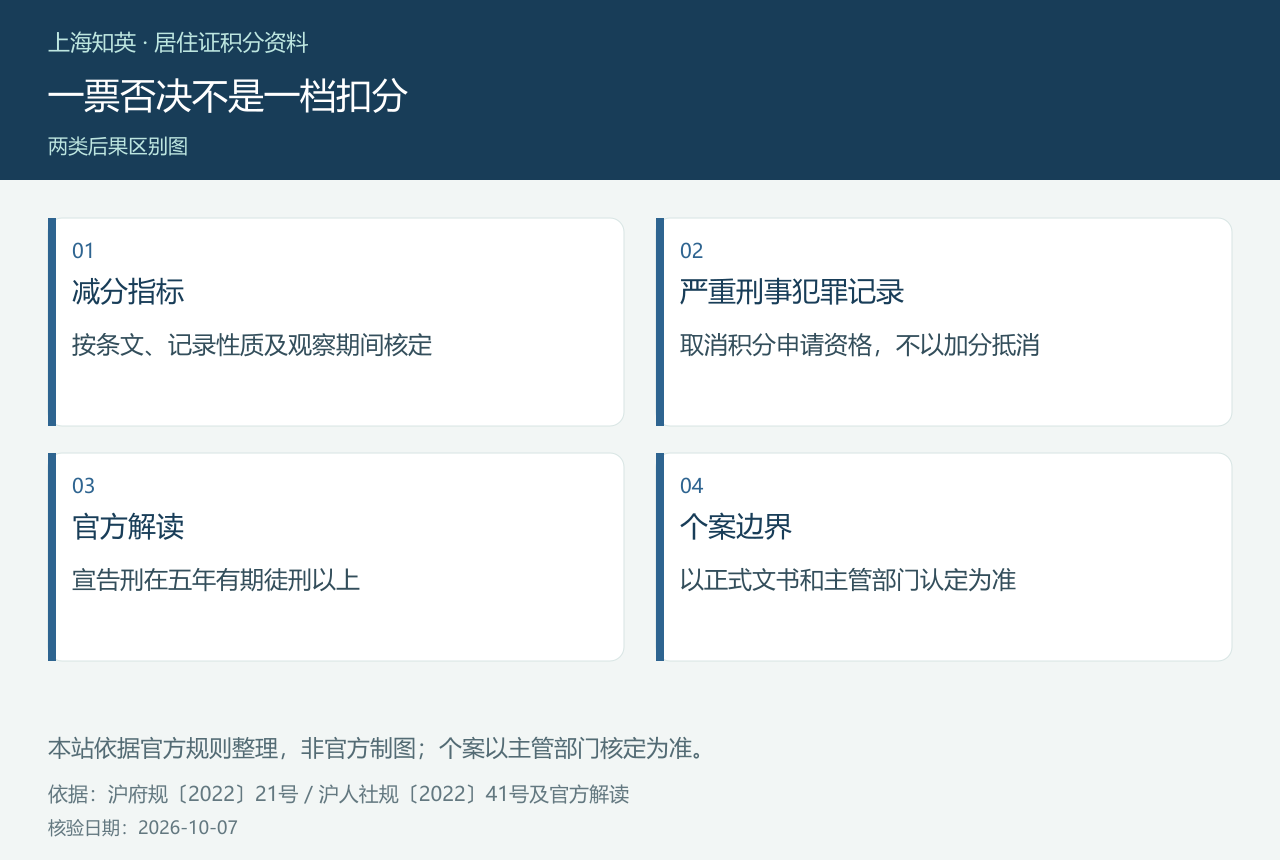Select the card title 严重刑事犯罪记录
1280x860 pixels.
pos(792,292)
